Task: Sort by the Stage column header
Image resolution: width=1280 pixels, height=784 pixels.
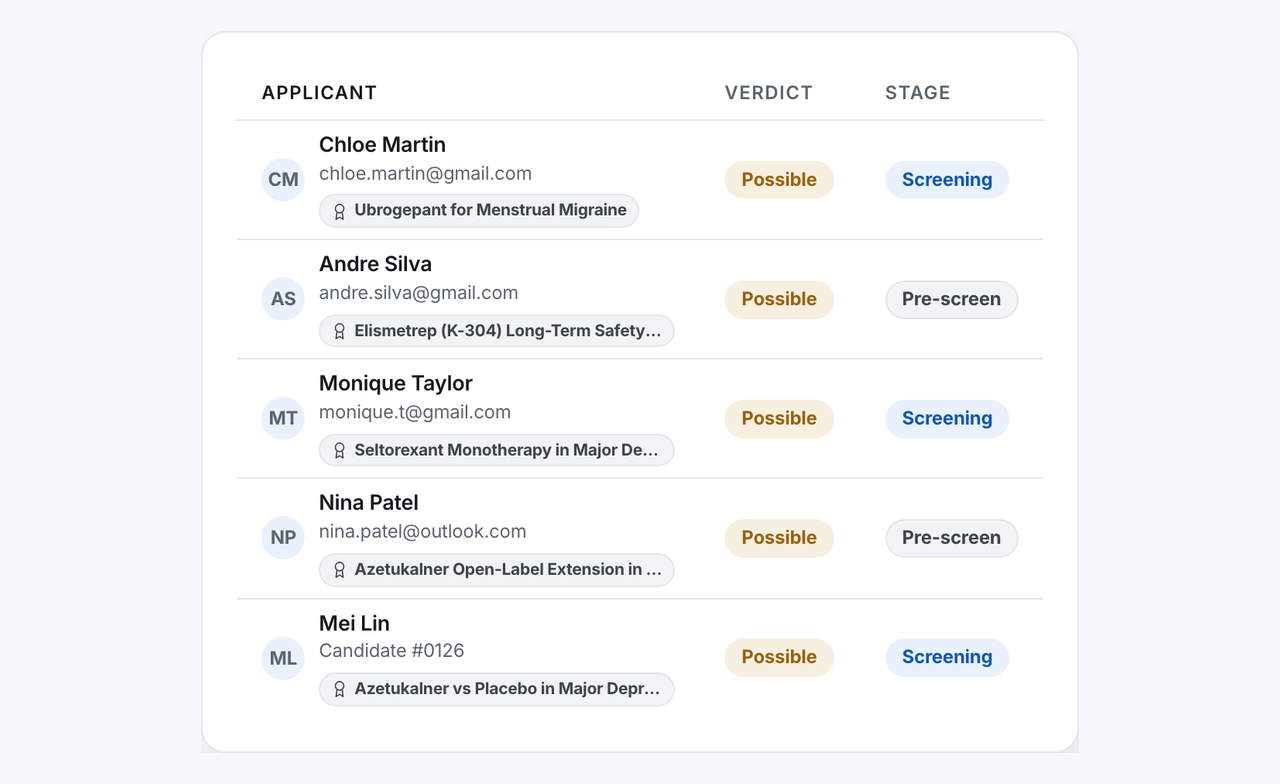Action: pos(918,93)
